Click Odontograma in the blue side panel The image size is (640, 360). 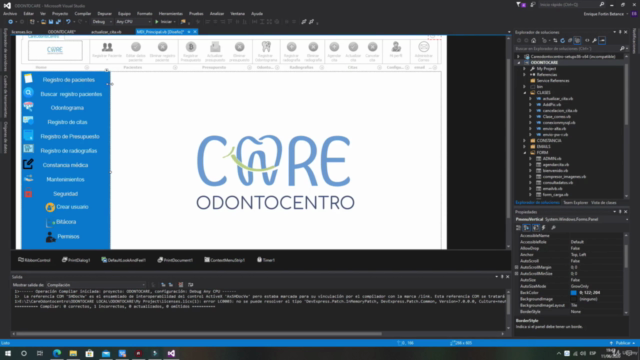tap(67, 108)
